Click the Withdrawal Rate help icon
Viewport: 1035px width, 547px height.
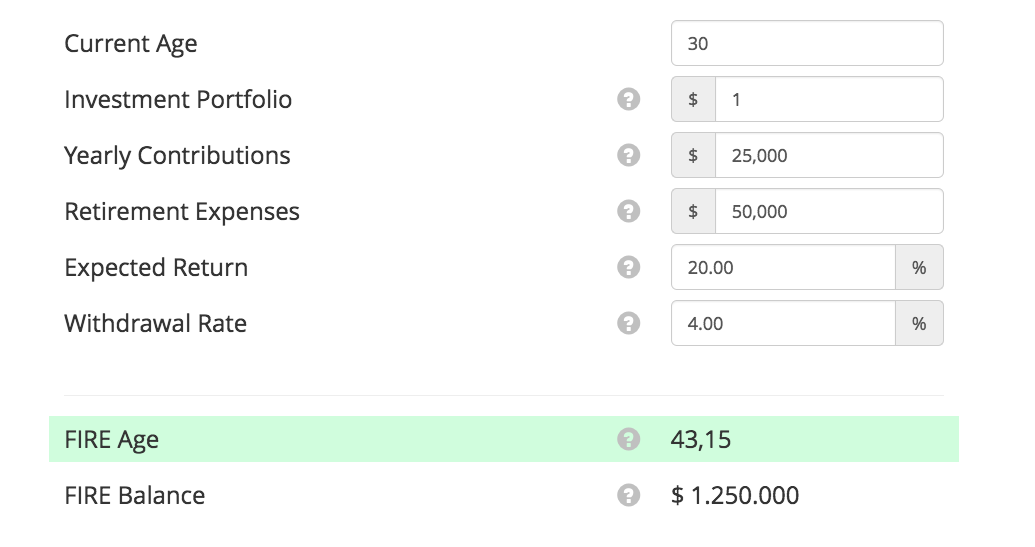(628, 323)
